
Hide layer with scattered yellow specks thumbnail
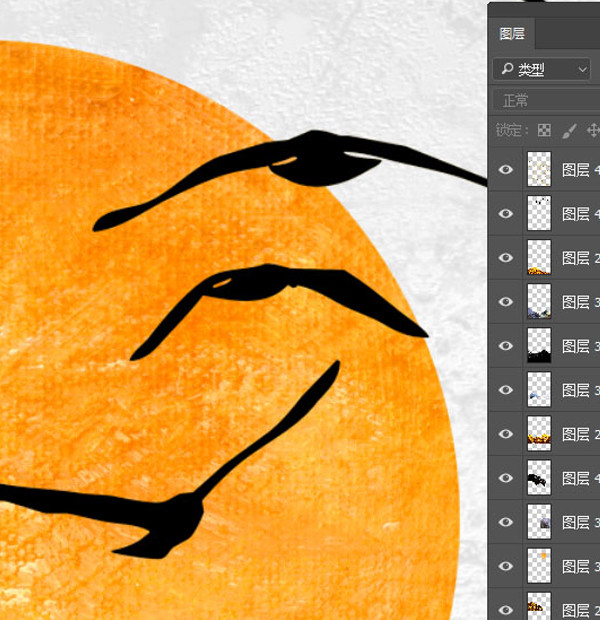505,170
